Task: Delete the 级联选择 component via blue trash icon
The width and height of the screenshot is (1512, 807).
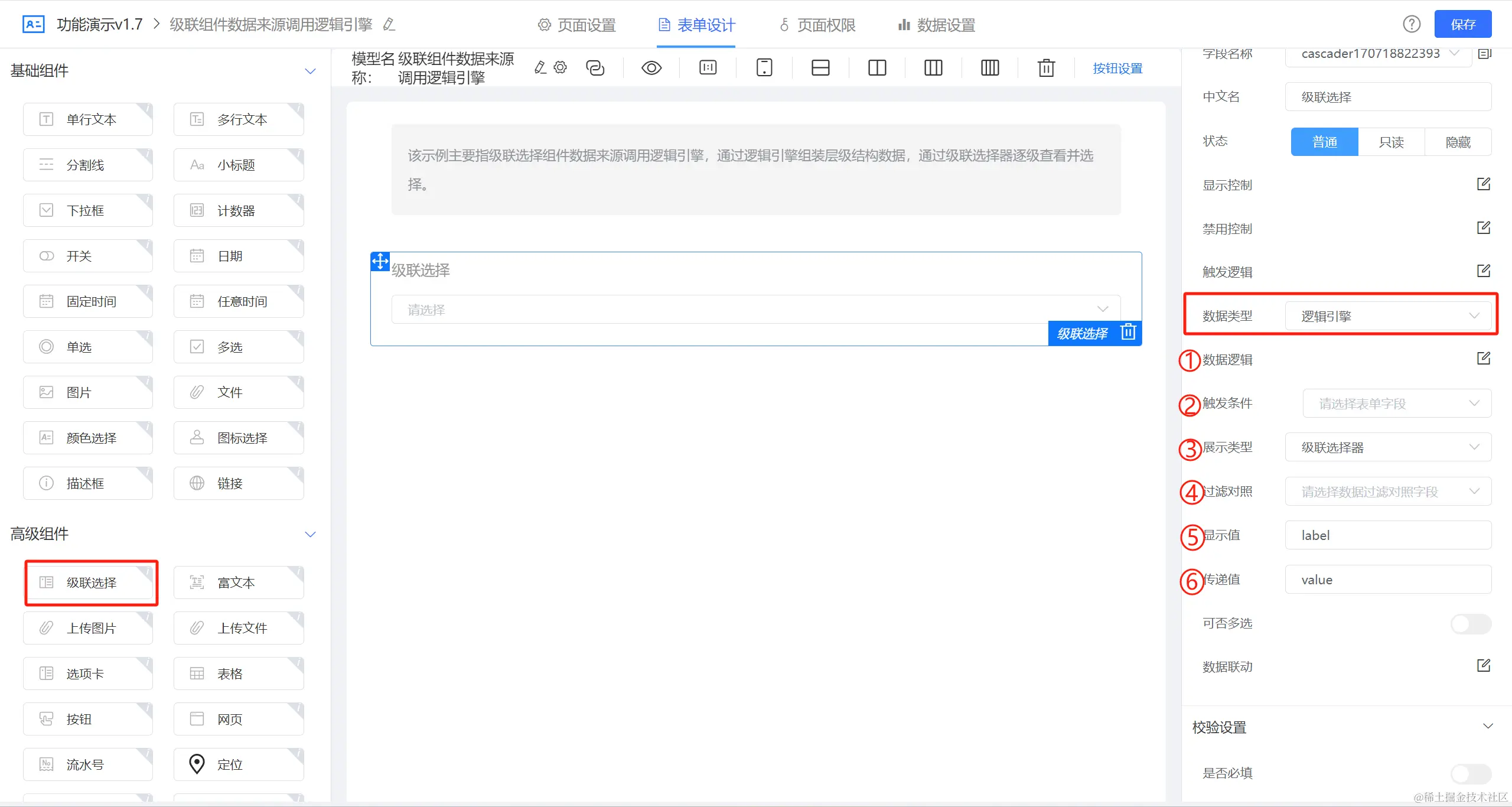Action: [1128, 333]
